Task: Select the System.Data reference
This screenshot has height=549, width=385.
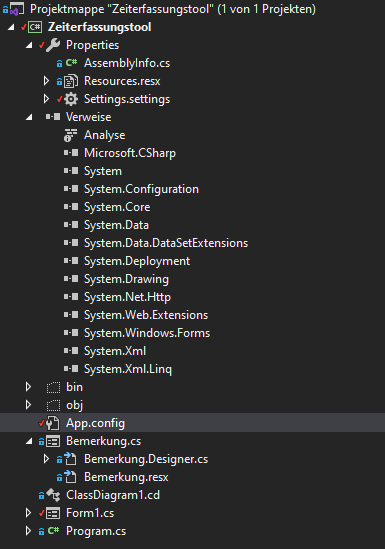Action: coord(117,225)
